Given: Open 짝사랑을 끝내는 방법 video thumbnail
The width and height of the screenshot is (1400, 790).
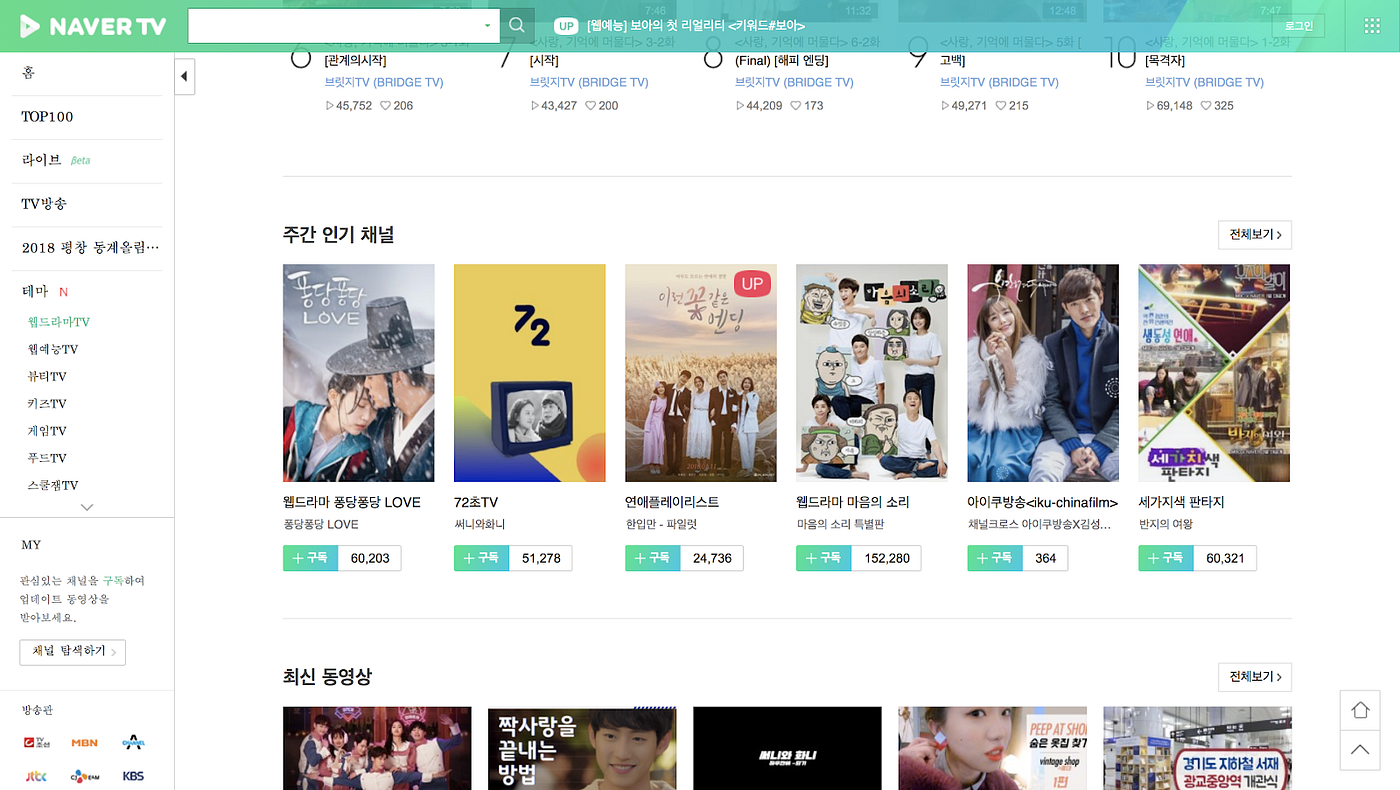Looking at the screenshot, I should 582,748.
